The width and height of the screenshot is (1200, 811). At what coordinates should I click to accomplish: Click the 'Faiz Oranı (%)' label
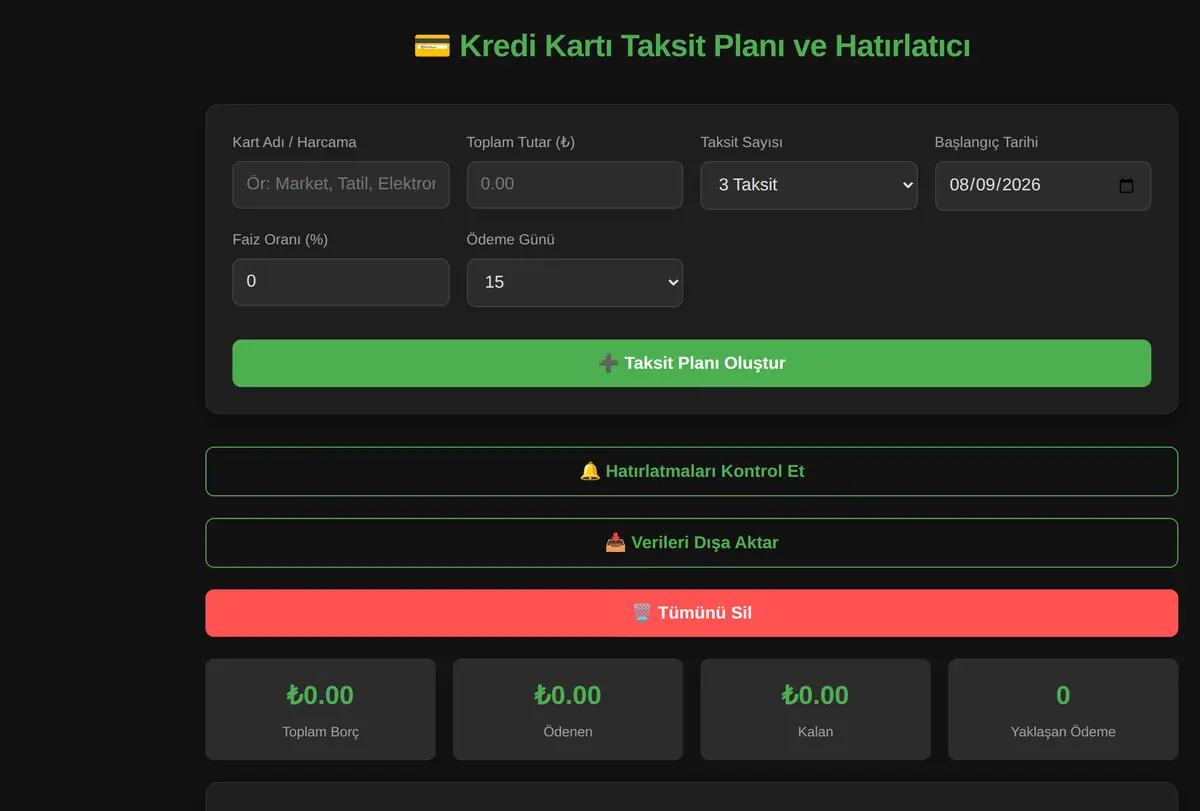[x=280, y=239]
